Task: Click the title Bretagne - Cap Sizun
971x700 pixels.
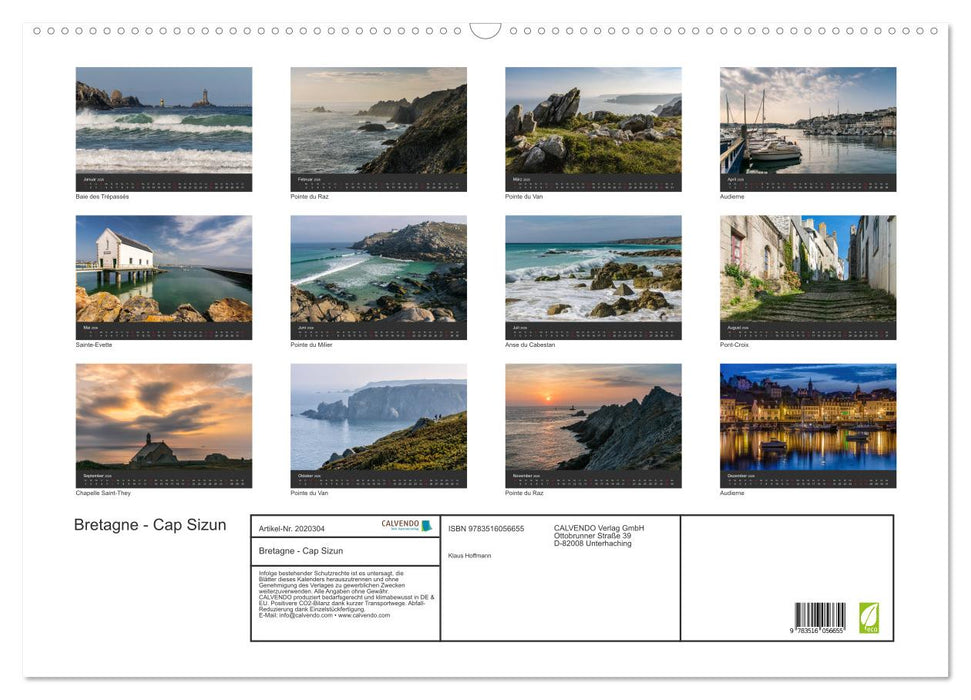Action: point(150,525)
